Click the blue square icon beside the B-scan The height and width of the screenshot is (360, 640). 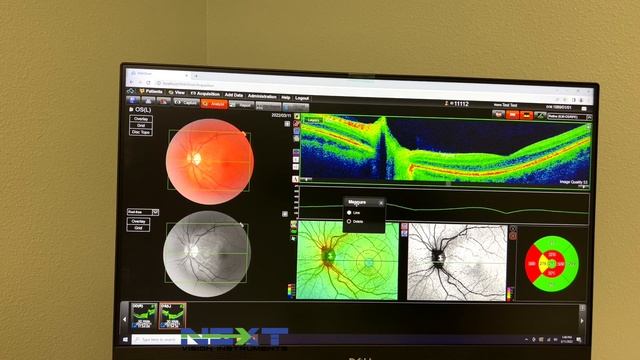pyautogui.click(x=297, y=131)
